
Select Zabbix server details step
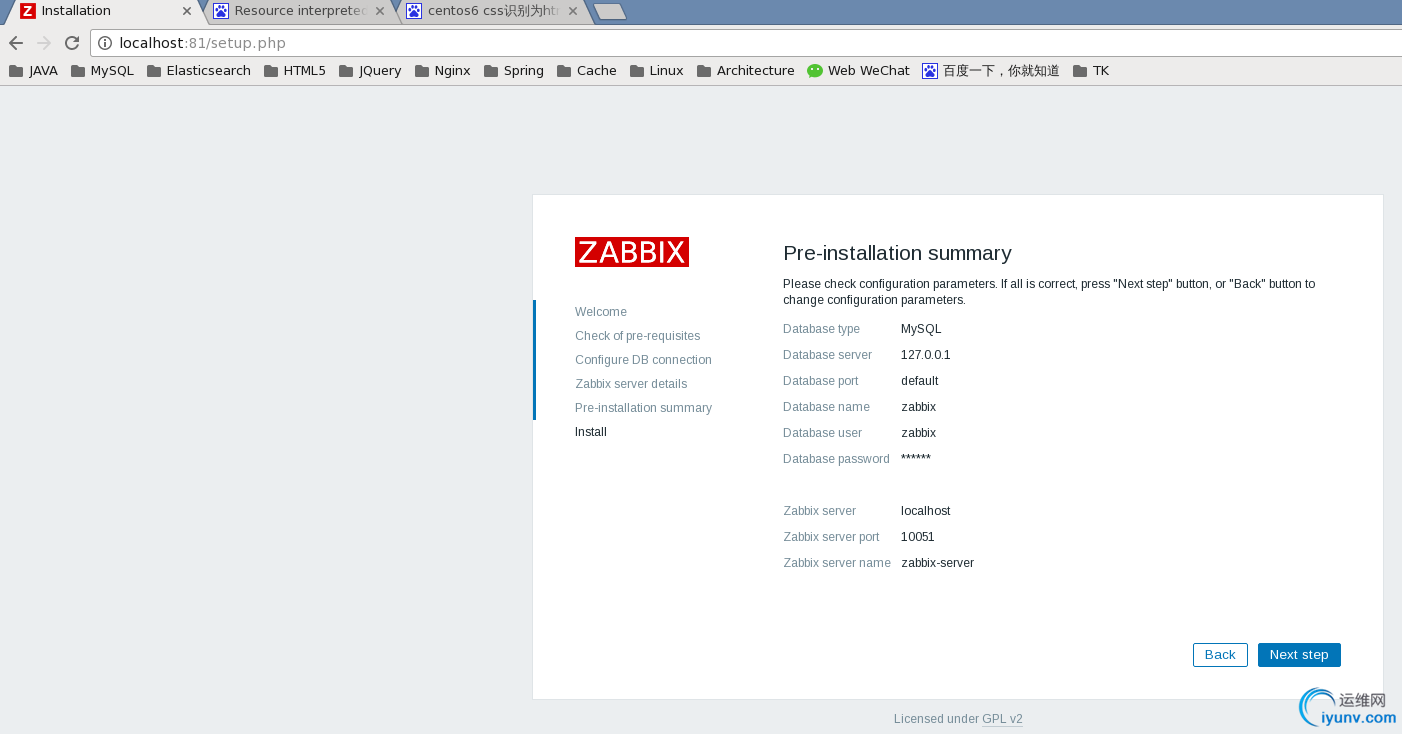pos(631,384)
